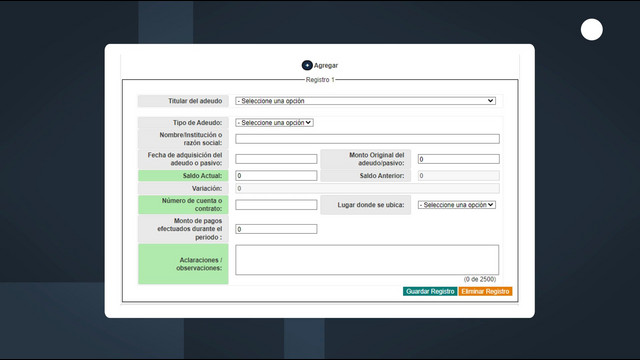Screen dimensions: 640x360
Task: Click the (0 de 2500) character counter
Action: (480, 279)
